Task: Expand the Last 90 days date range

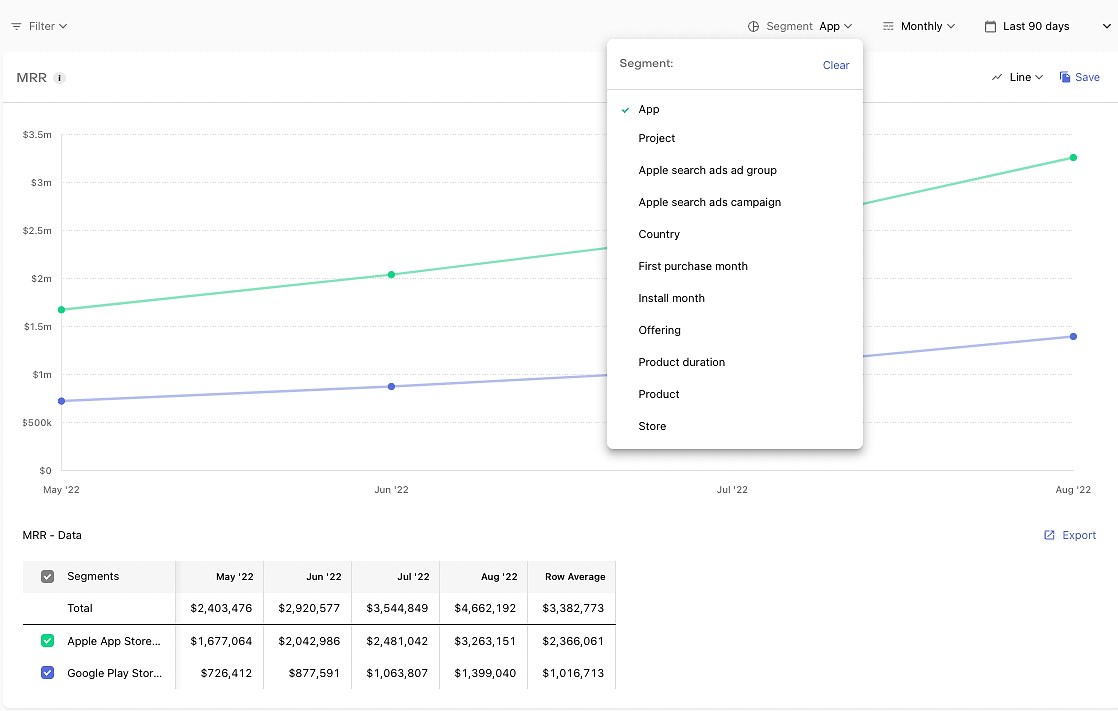Action: [x=1047, y=26]
